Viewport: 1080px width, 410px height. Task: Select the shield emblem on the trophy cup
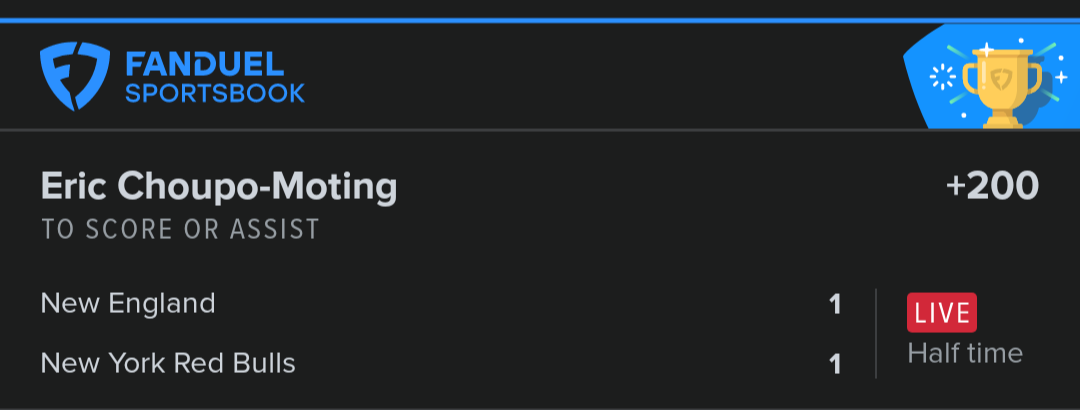click(1001, 79)
